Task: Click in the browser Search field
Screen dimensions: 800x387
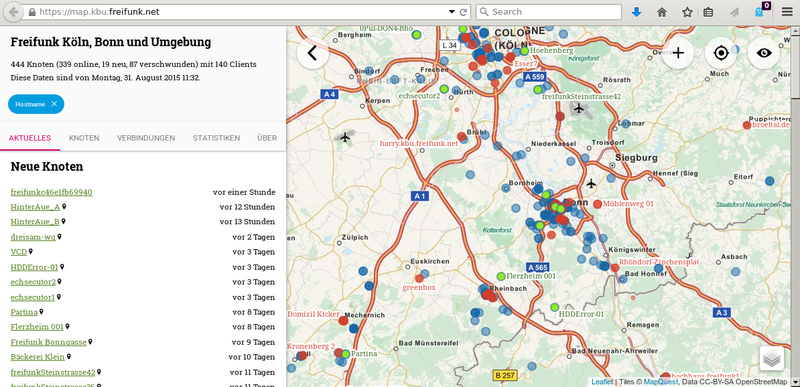Action: pyautogui.click(x=548, y=12)
